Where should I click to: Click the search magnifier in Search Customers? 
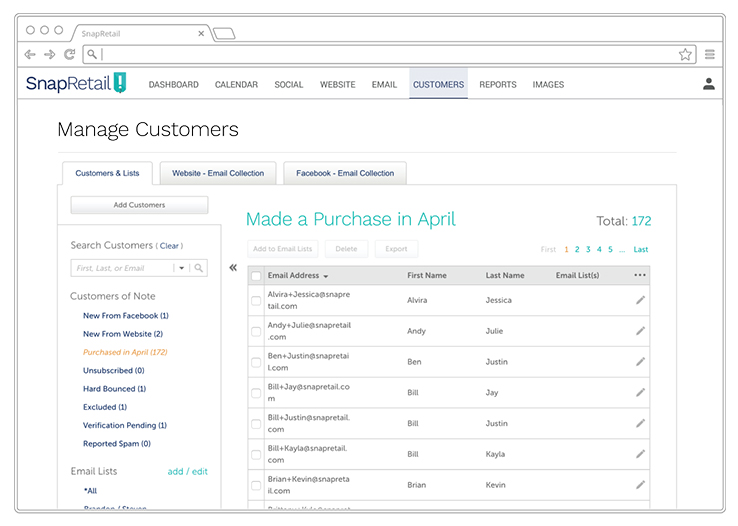[x=199, y=268]
